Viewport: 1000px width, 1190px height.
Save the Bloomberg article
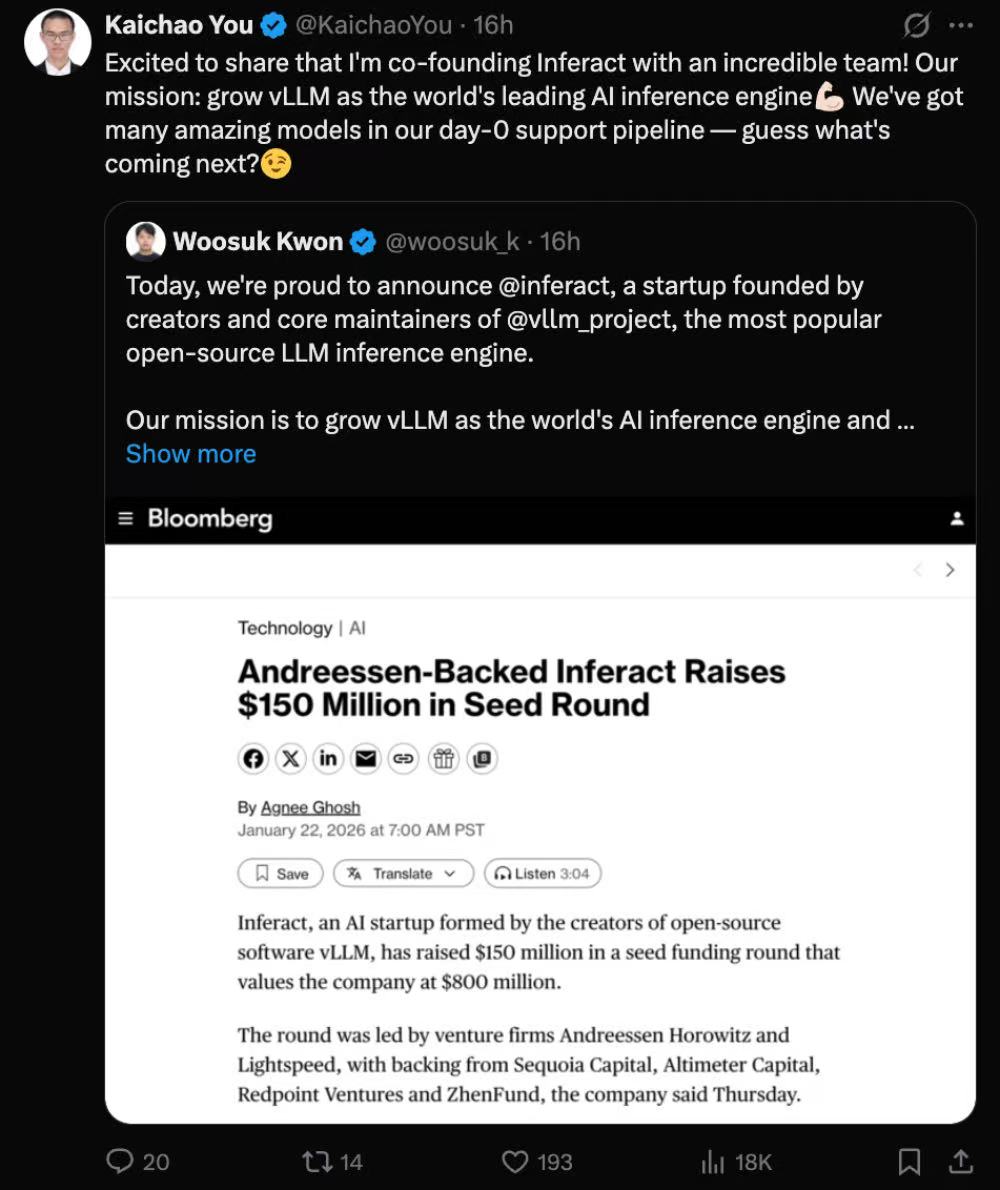[x=280, y=873]
